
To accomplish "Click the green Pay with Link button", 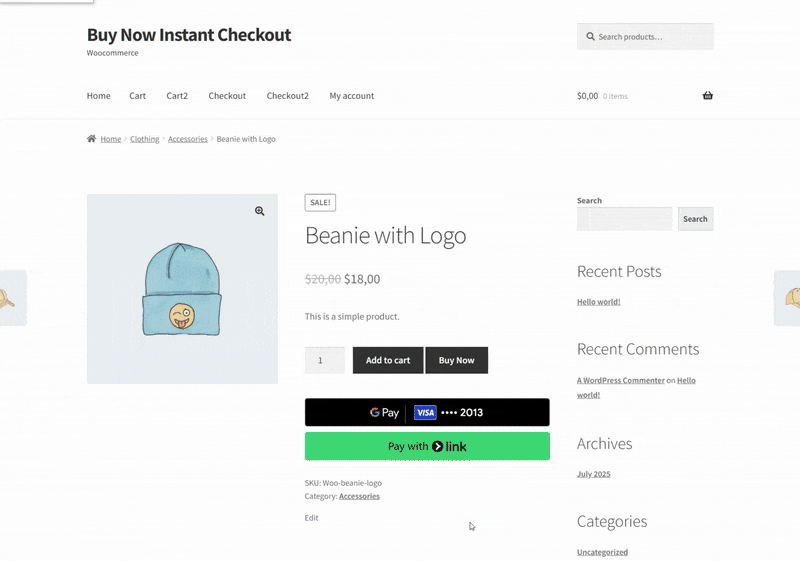I will (427, 446).
